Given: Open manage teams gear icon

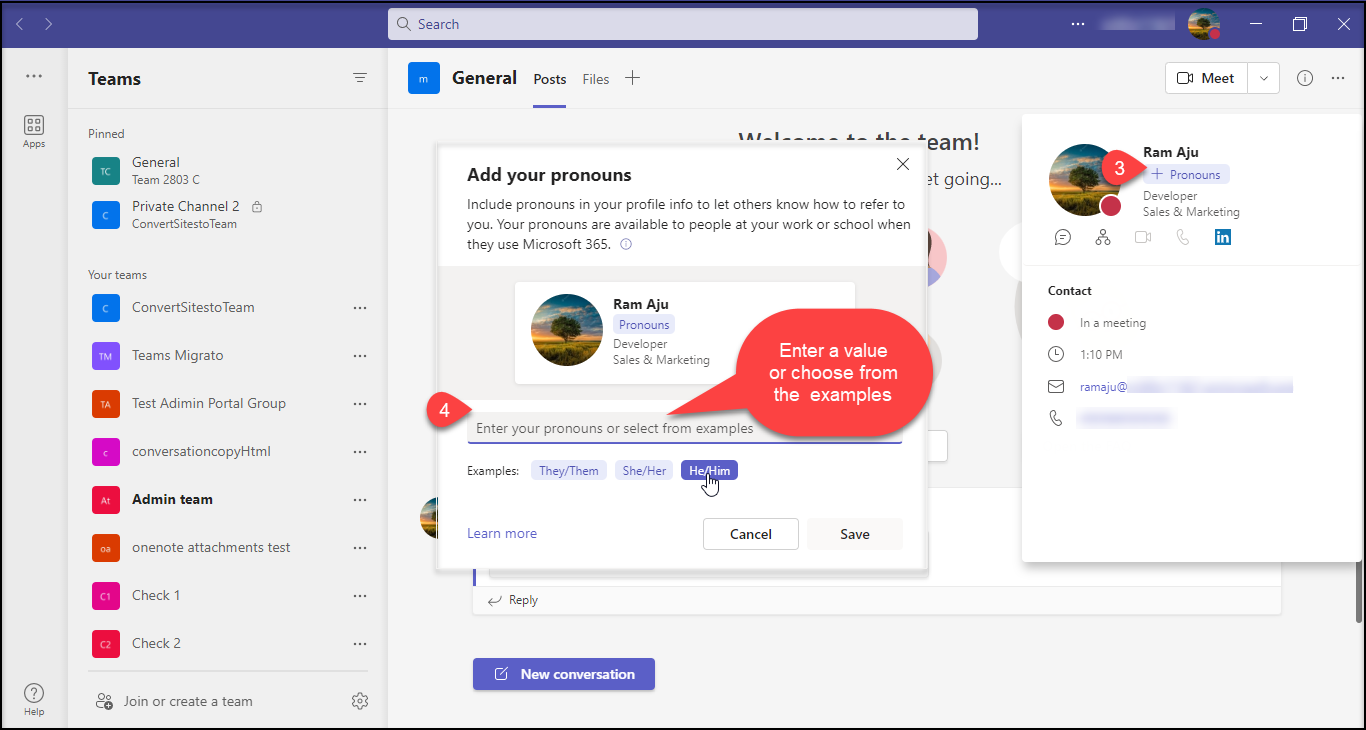Looking at the screenshot, I should 360,701.
